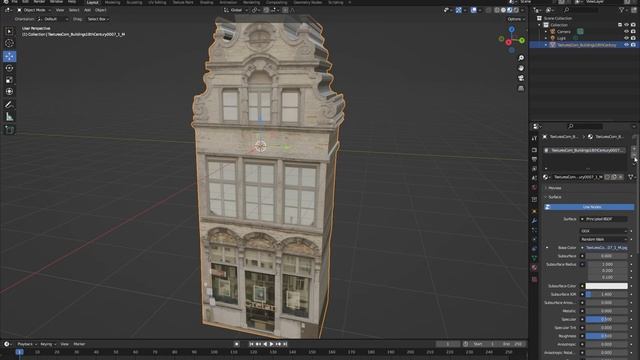640x360 pixels.
Task: Adjust the Specular slider
Action: [x=607, y=319]
